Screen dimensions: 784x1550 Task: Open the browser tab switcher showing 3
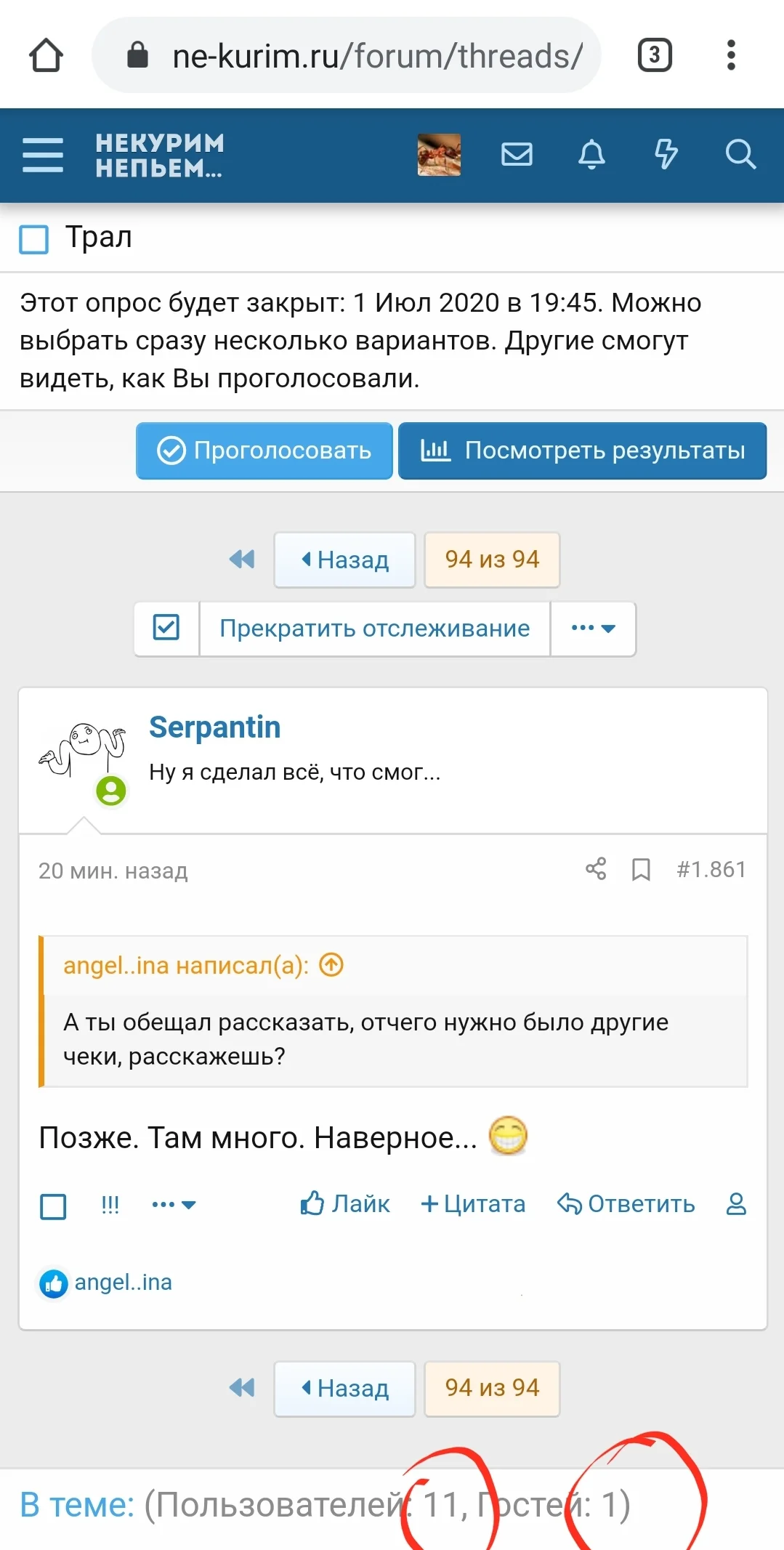(653, 55)
